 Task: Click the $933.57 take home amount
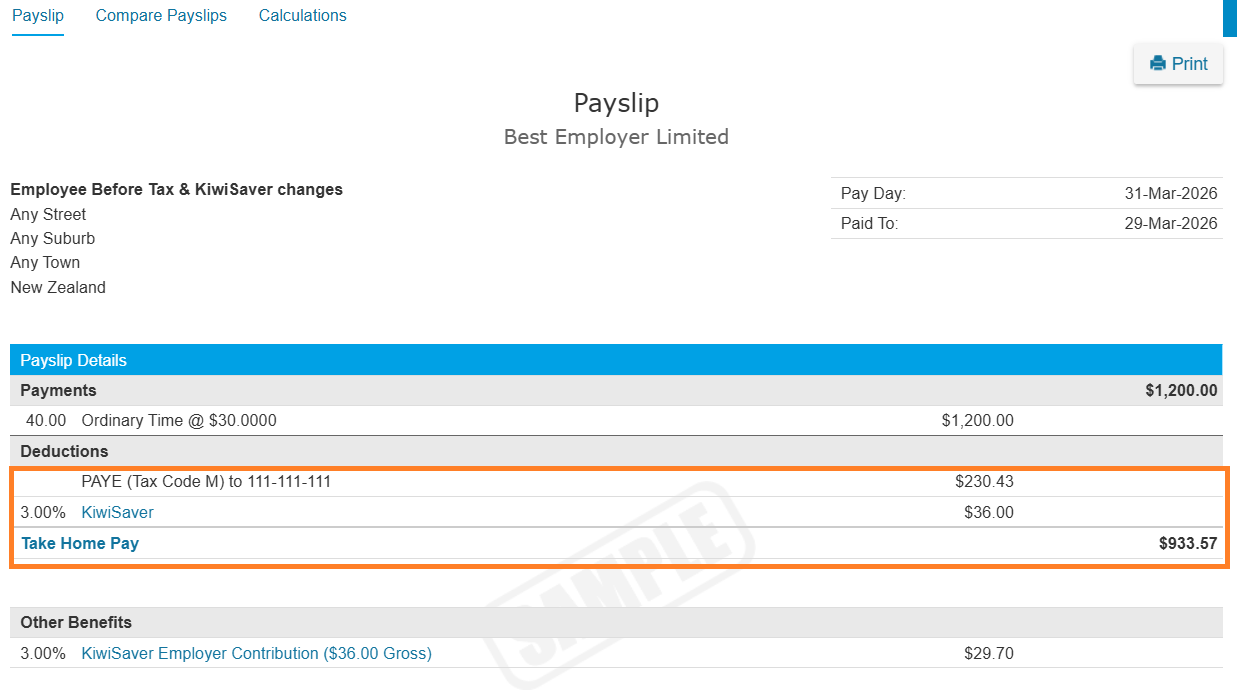(x=1188, y=544)
